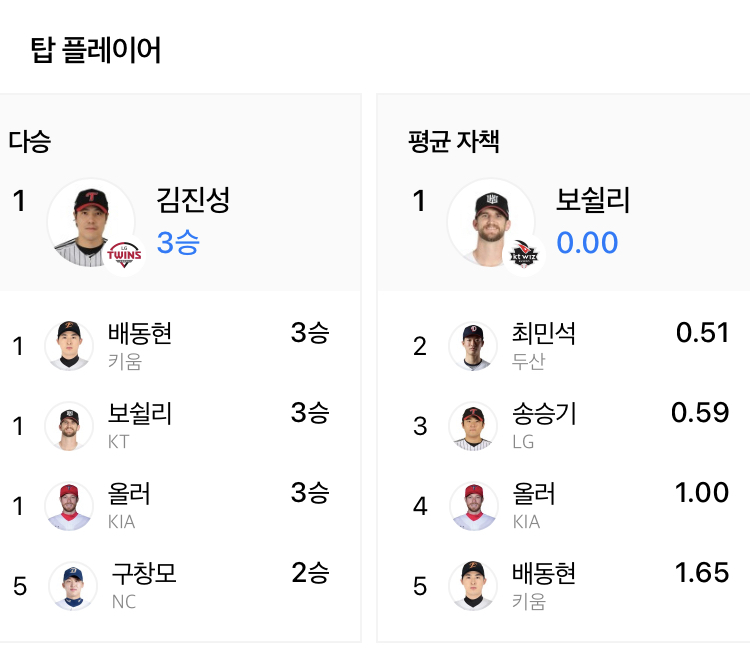Viewport: 750px width, 672px height.
Task: Open the 평균 자책 category heading
Action: coord(453,141)
